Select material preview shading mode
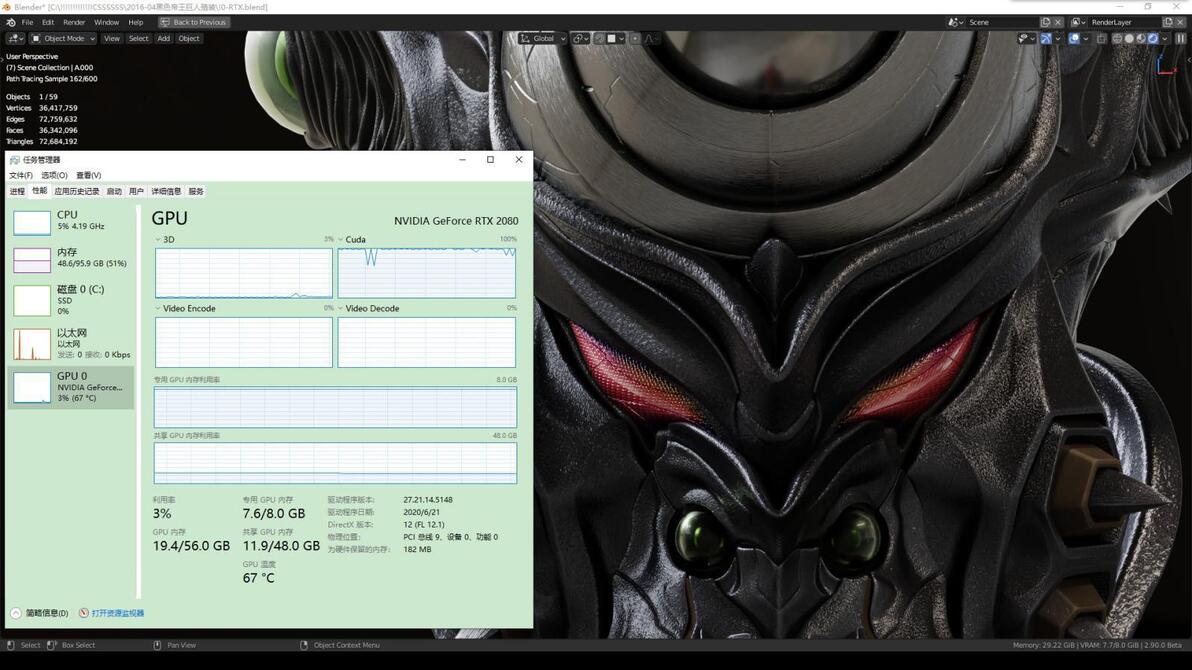 1141,38
